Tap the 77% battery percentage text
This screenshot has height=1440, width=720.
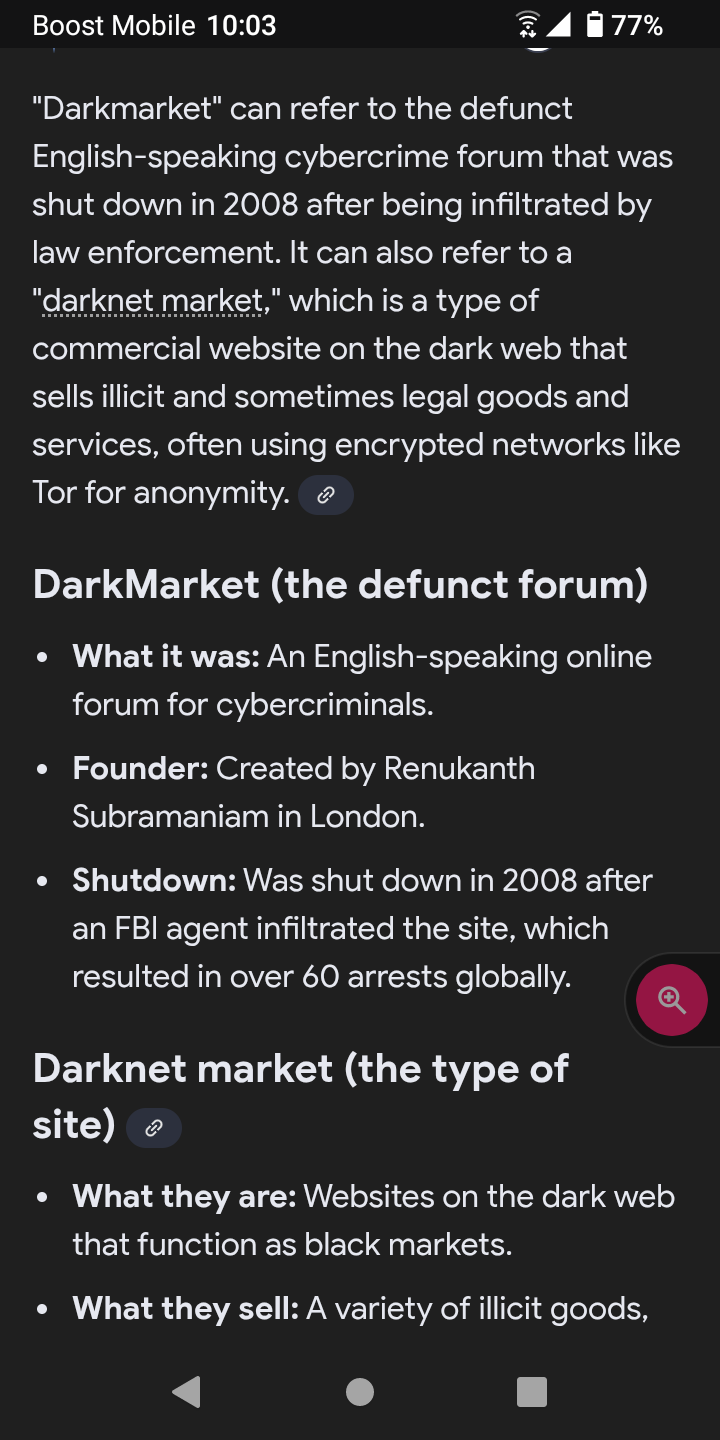tap(637, 25)
